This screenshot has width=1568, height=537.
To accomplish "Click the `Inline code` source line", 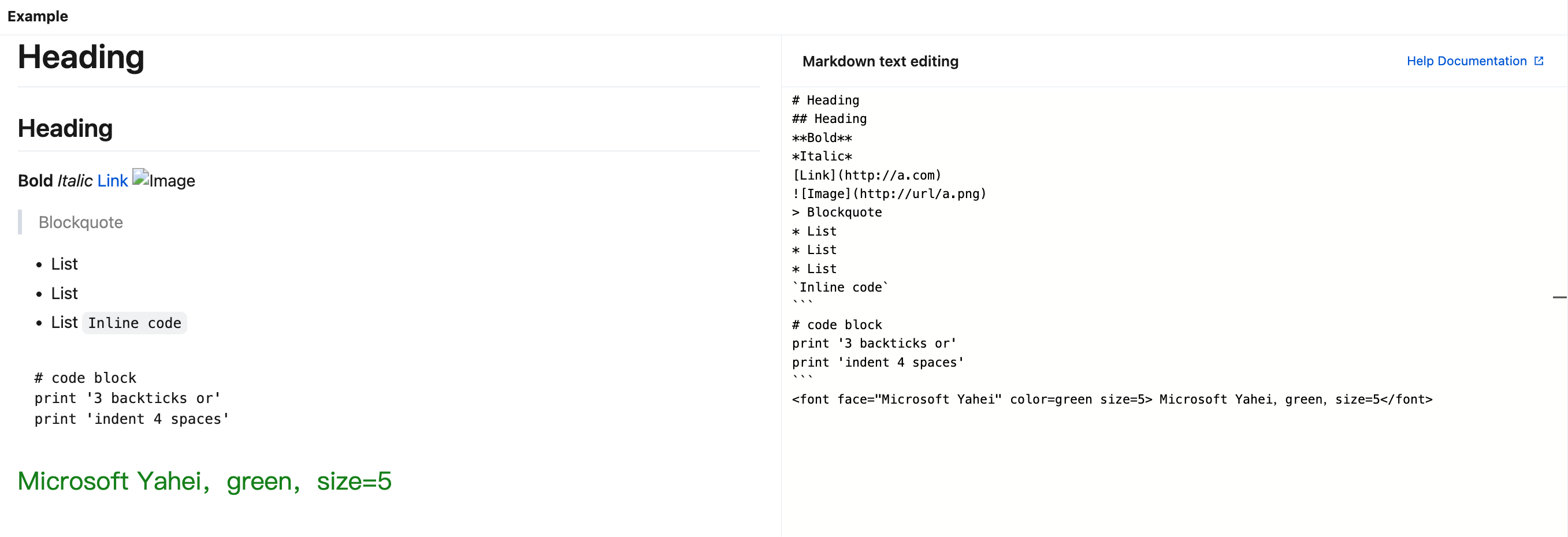I will click(x=840, y=288).
